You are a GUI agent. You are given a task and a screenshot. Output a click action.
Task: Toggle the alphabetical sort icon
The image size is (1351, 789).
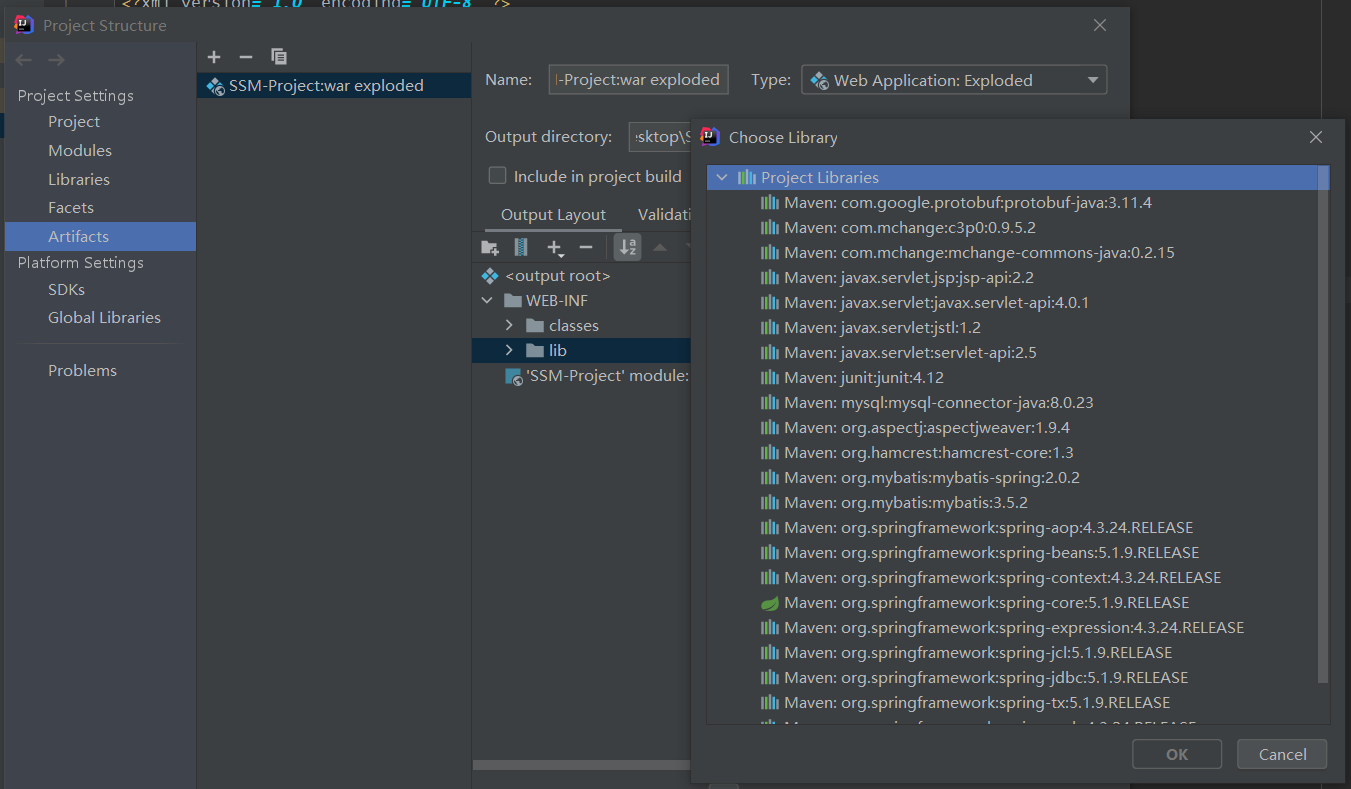click(x=628, y=247)
